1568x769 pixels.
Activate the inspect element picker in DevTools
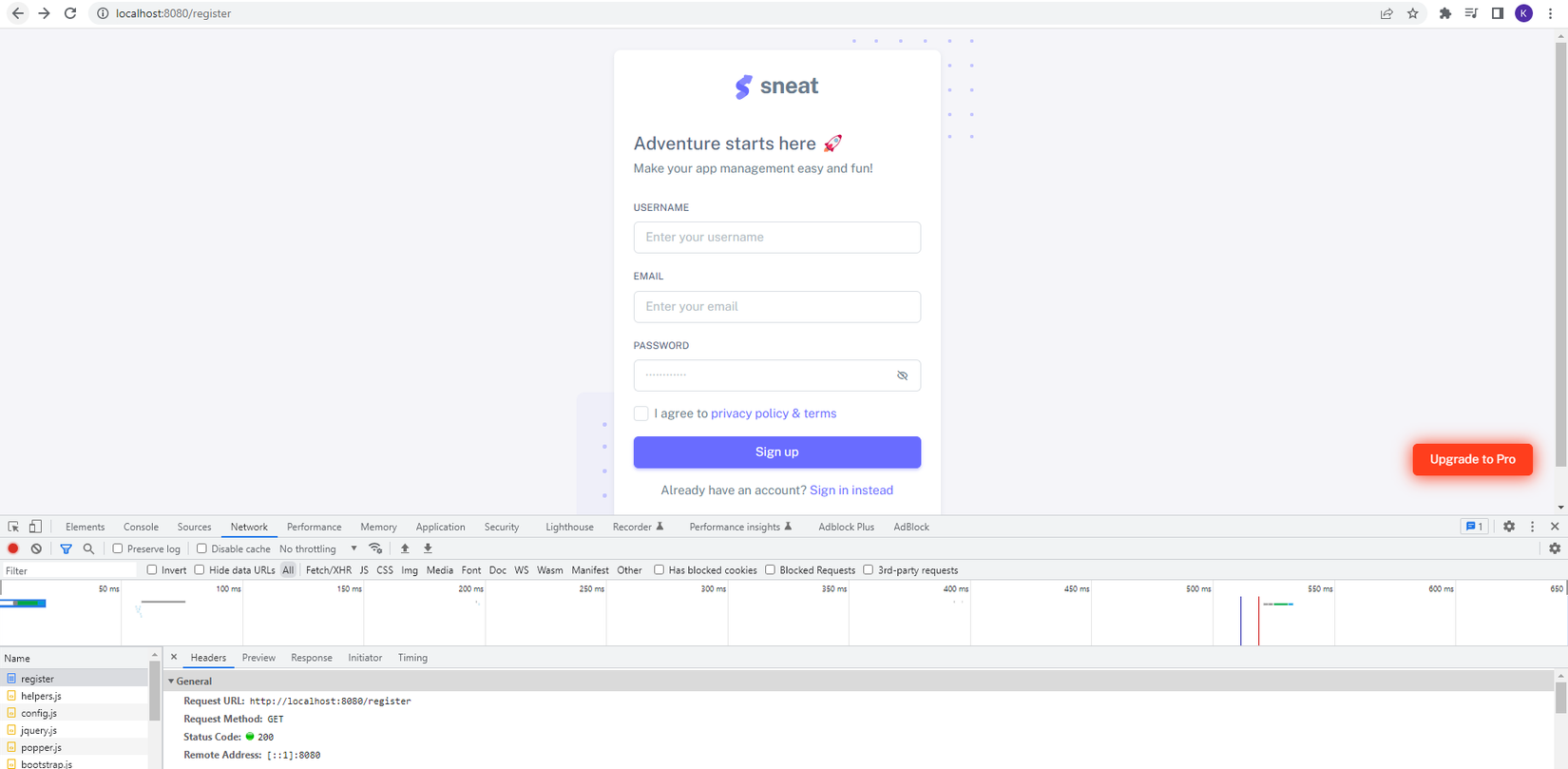(13, 527)
